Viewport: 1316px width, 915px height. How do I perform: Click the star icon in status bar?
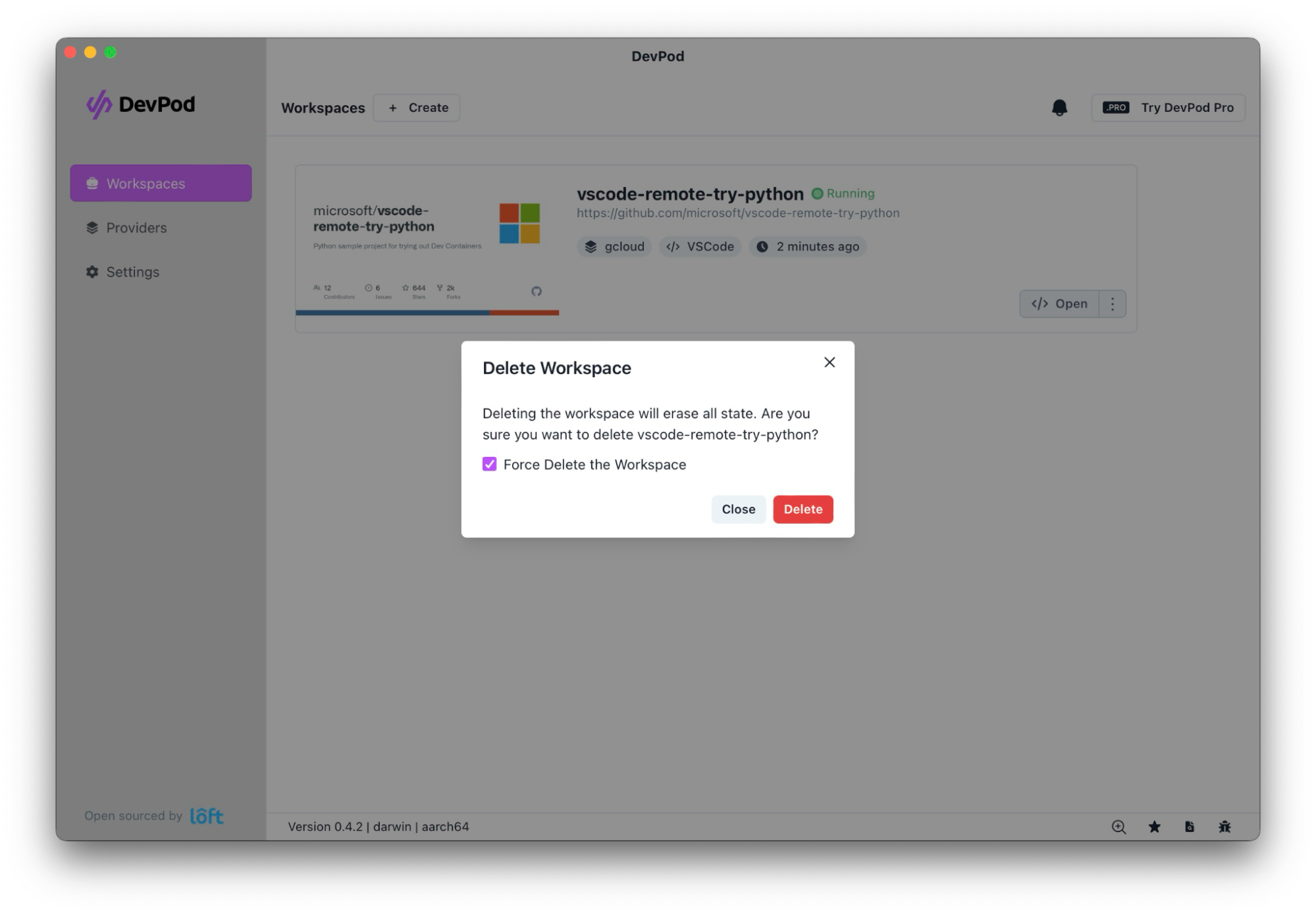1154,827
